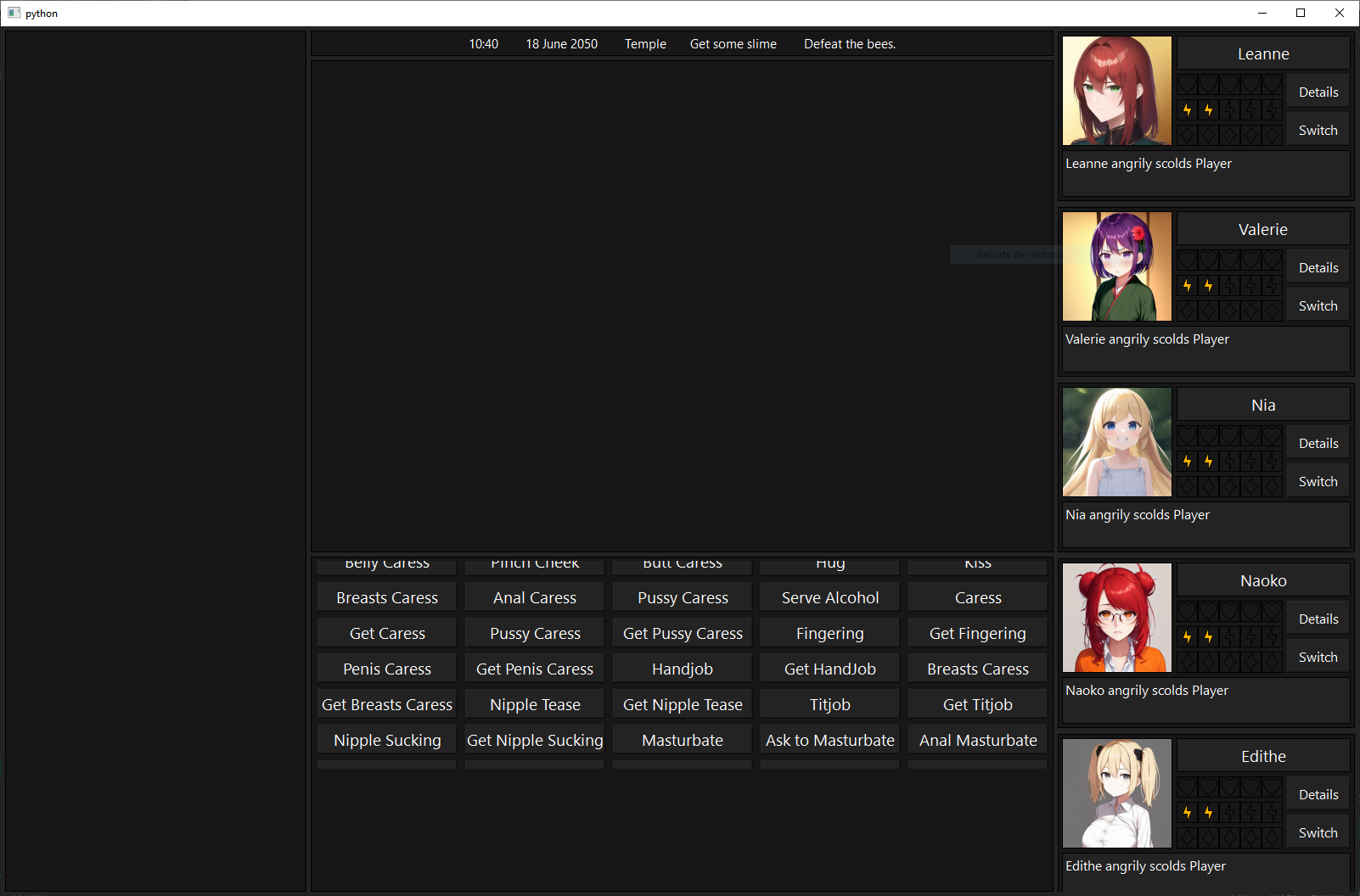
Task: Select the 'Get some slime' quest entry
Action: coord(733,44)
